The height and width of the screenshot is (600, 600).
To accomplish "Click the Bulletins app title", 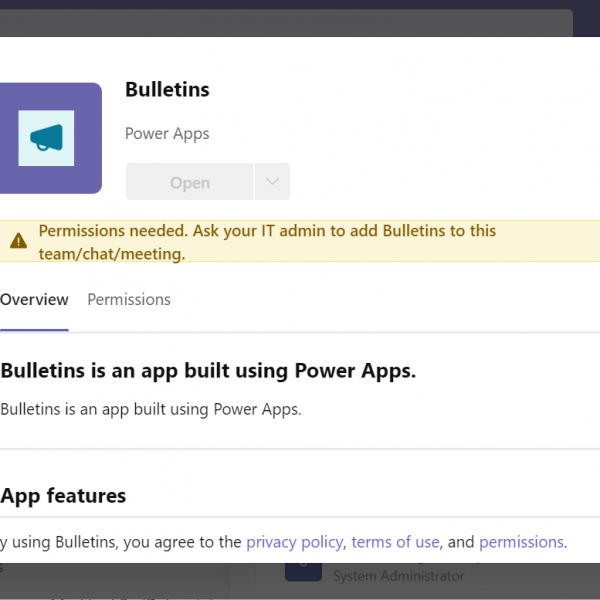I will pos(167,90).
